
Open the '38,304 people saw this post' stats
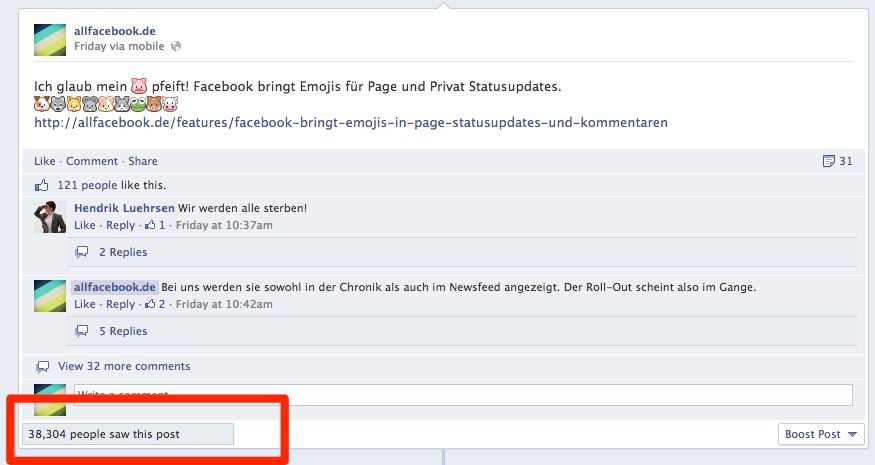tap(128, 434)
